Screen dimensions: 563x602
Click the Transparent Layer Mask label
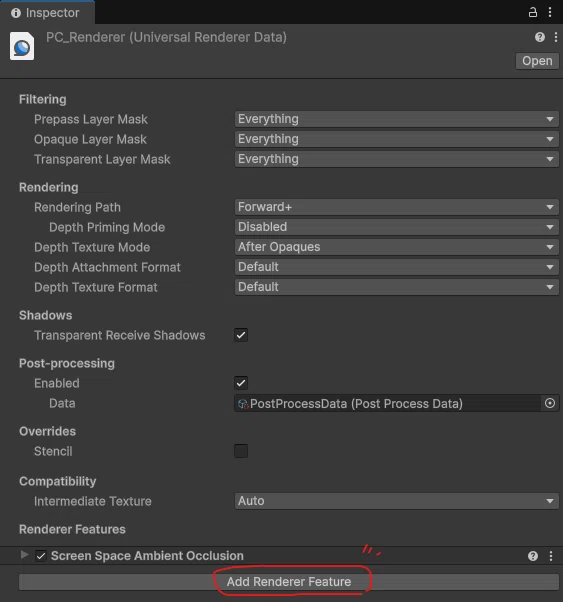(102, 159)
